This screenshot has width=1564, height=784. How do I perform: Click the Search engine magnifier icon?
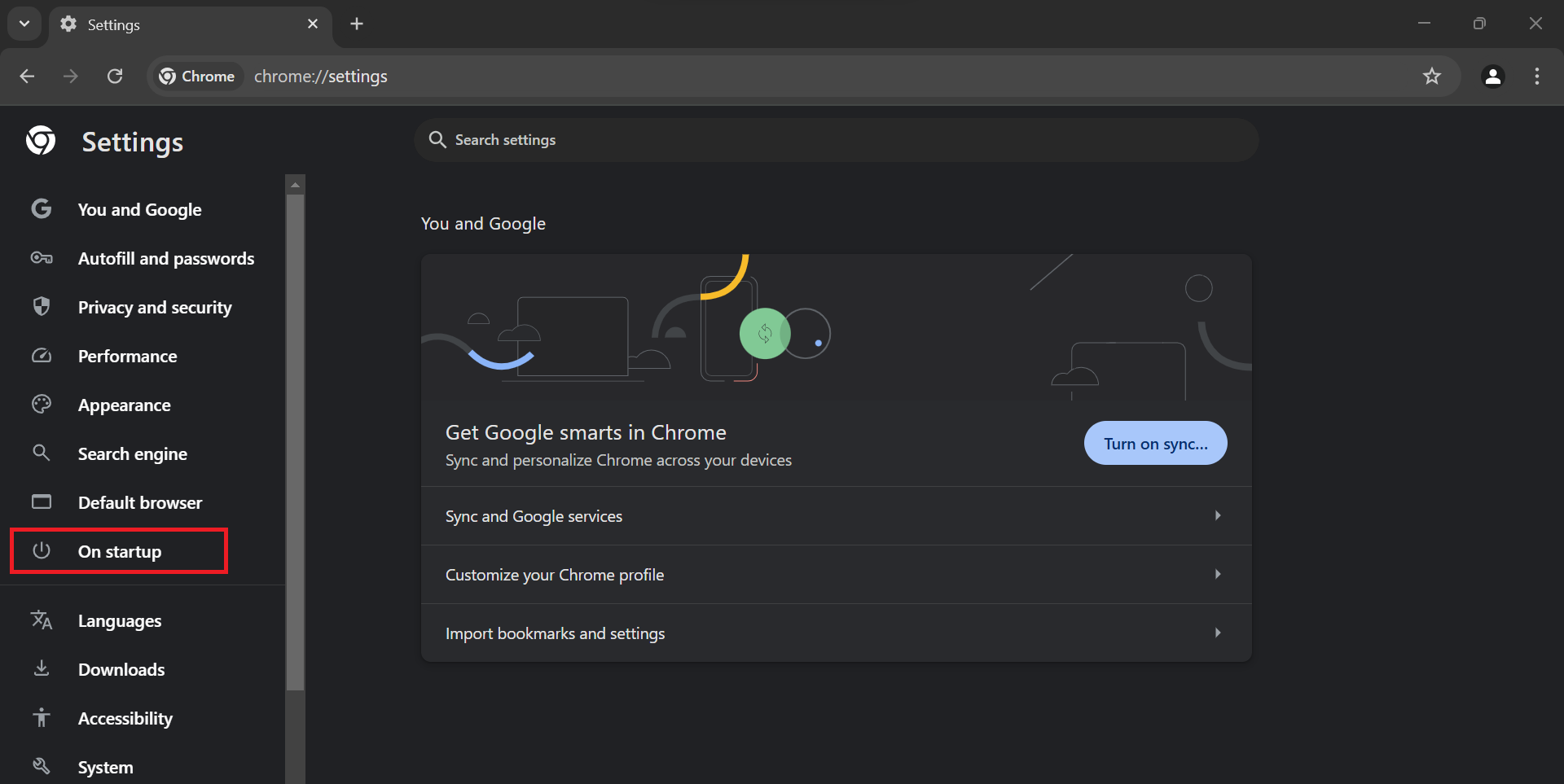[42, 453]
